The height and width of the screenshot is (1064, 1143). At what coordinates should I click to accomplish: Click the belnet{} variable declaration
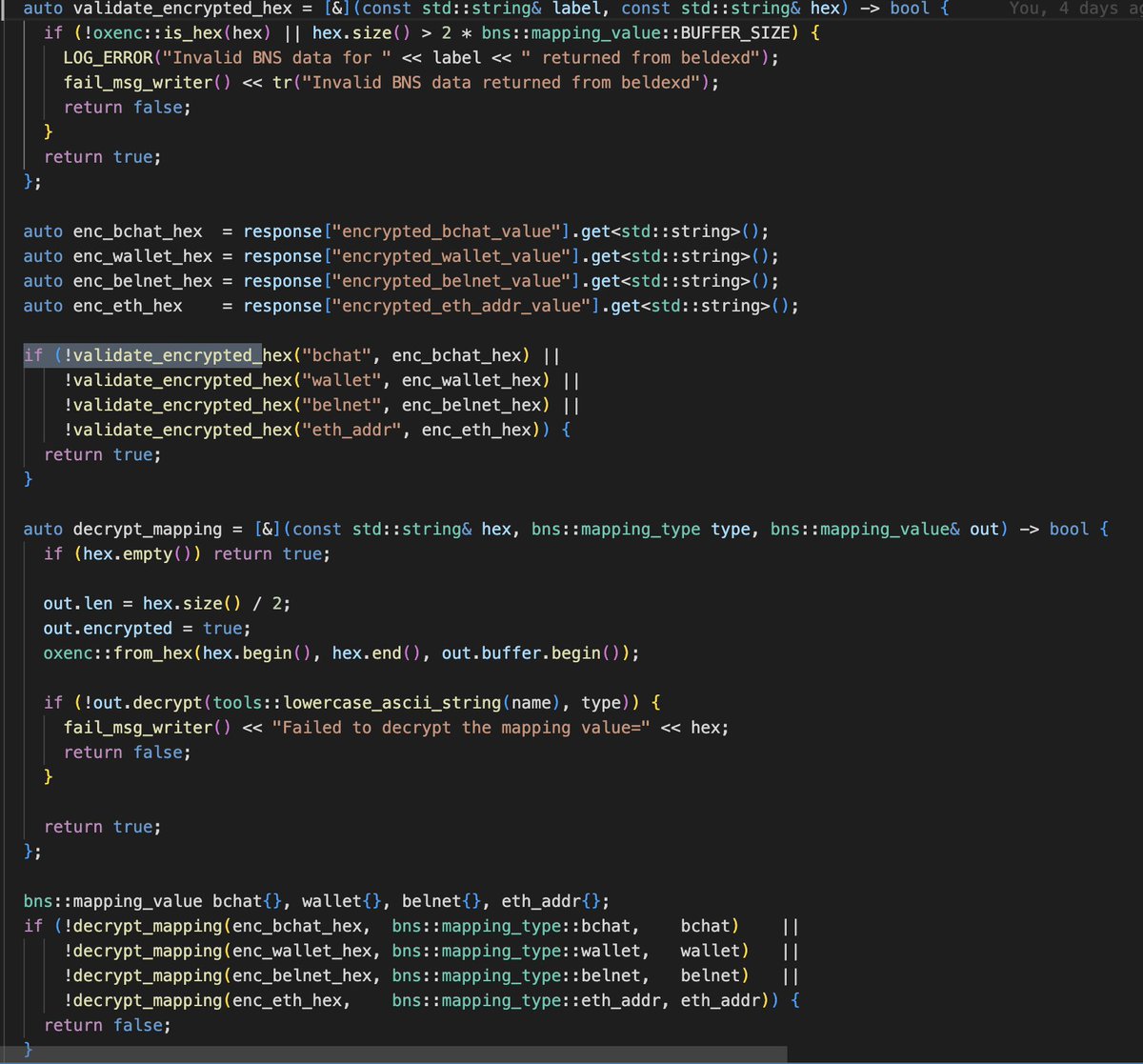[442, 901]
